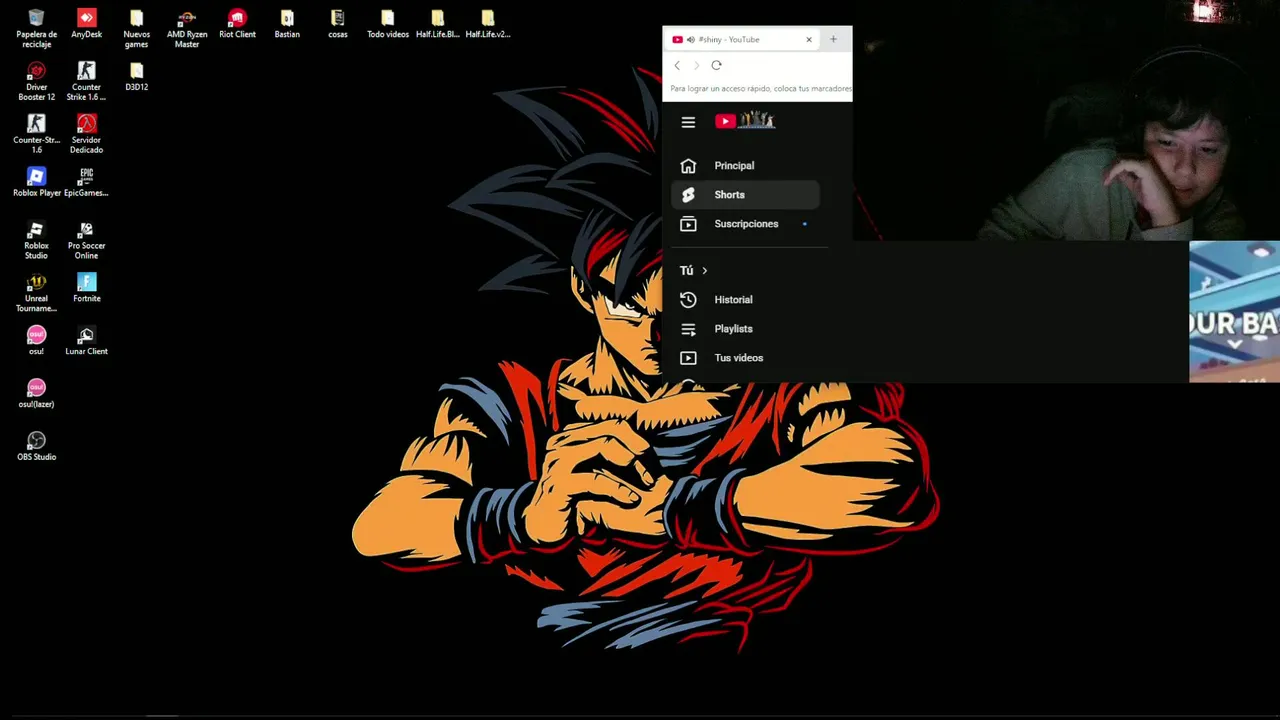Launch the Counter-Str... 1.6 icon in the first column
1280x720 pixels.
click(36, 134)
